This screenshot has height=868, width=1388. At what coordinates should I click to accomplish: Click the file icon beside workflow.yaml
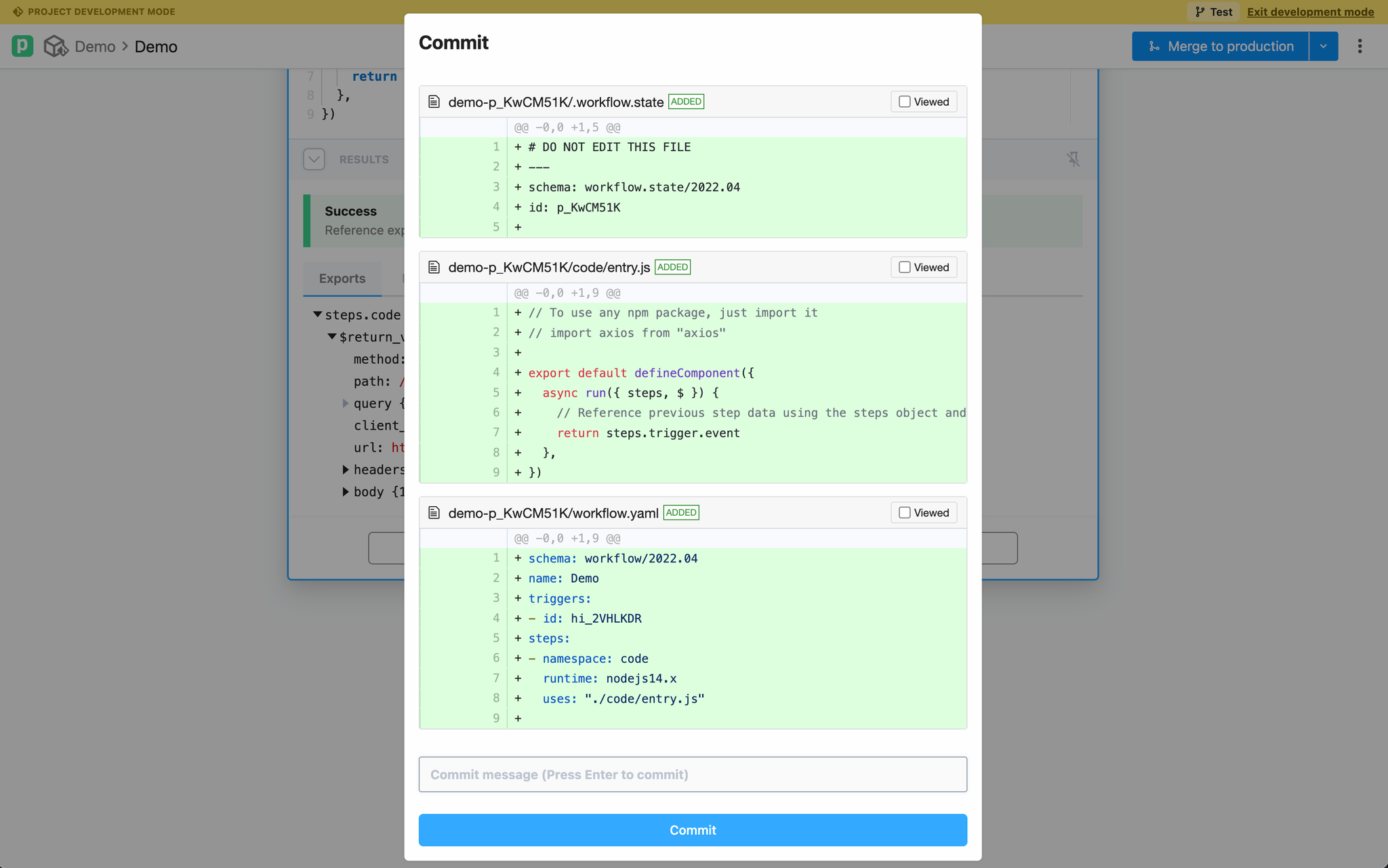tap(434, 513)
